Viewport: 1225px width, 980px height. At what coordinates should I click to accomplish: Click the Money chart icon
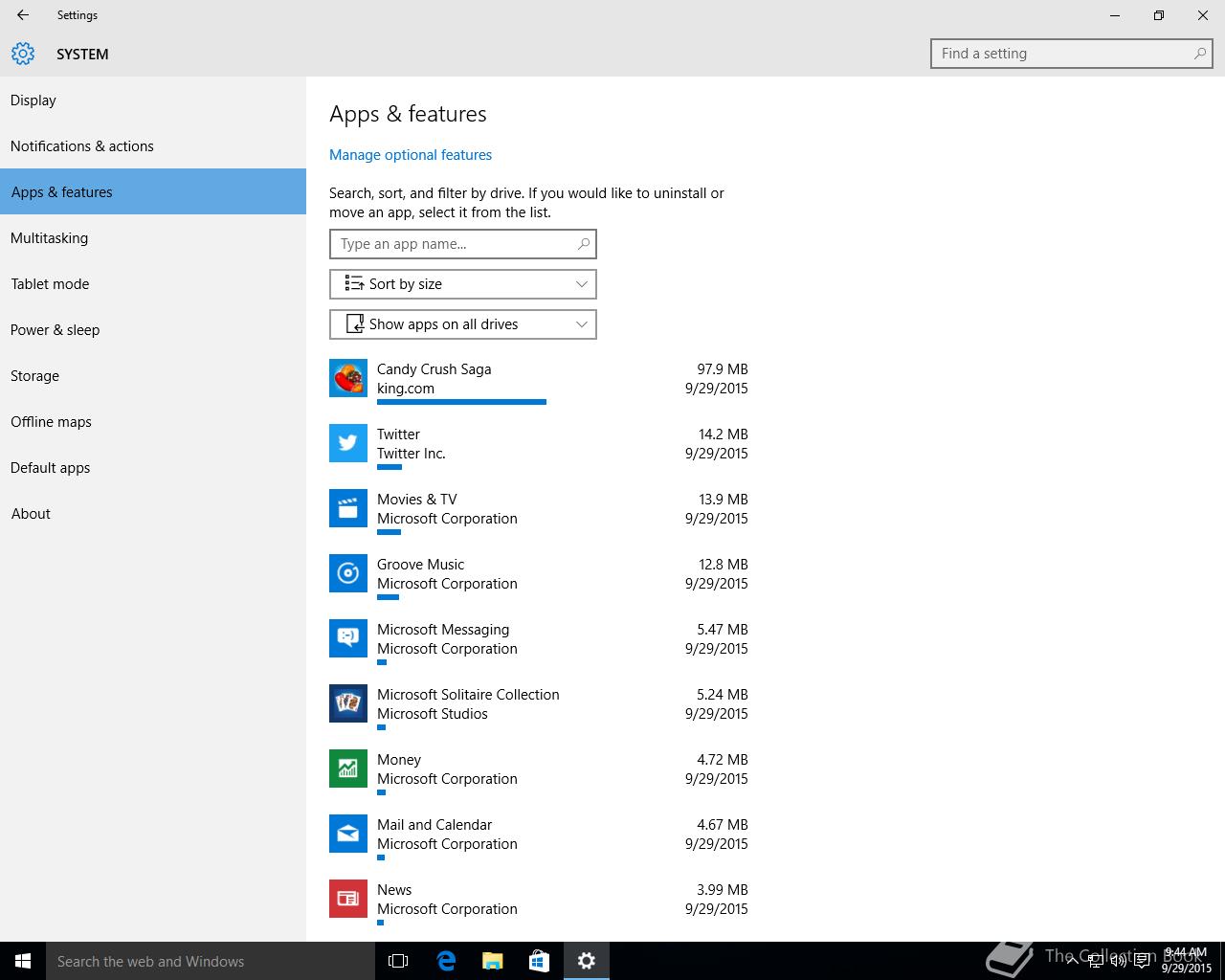tap(348, 769)
